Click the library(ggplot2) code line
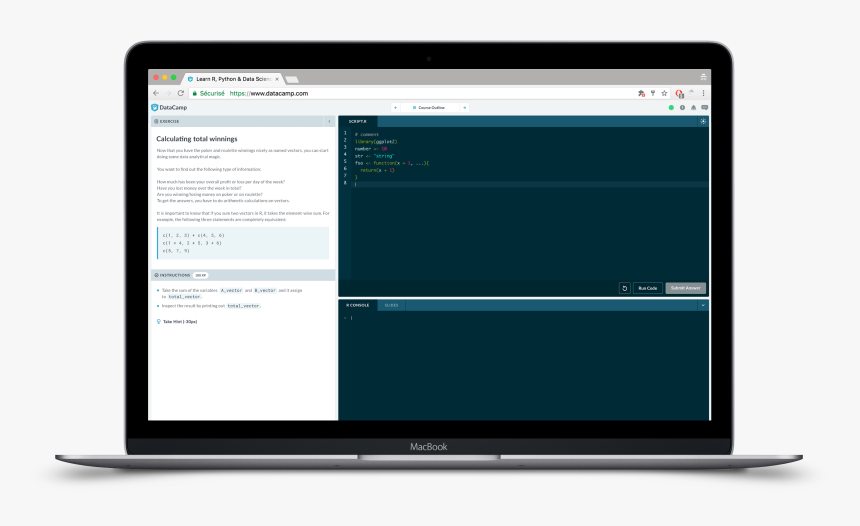Screen dimensions: 860x526 pyautogui.click(x=376, y=142)
